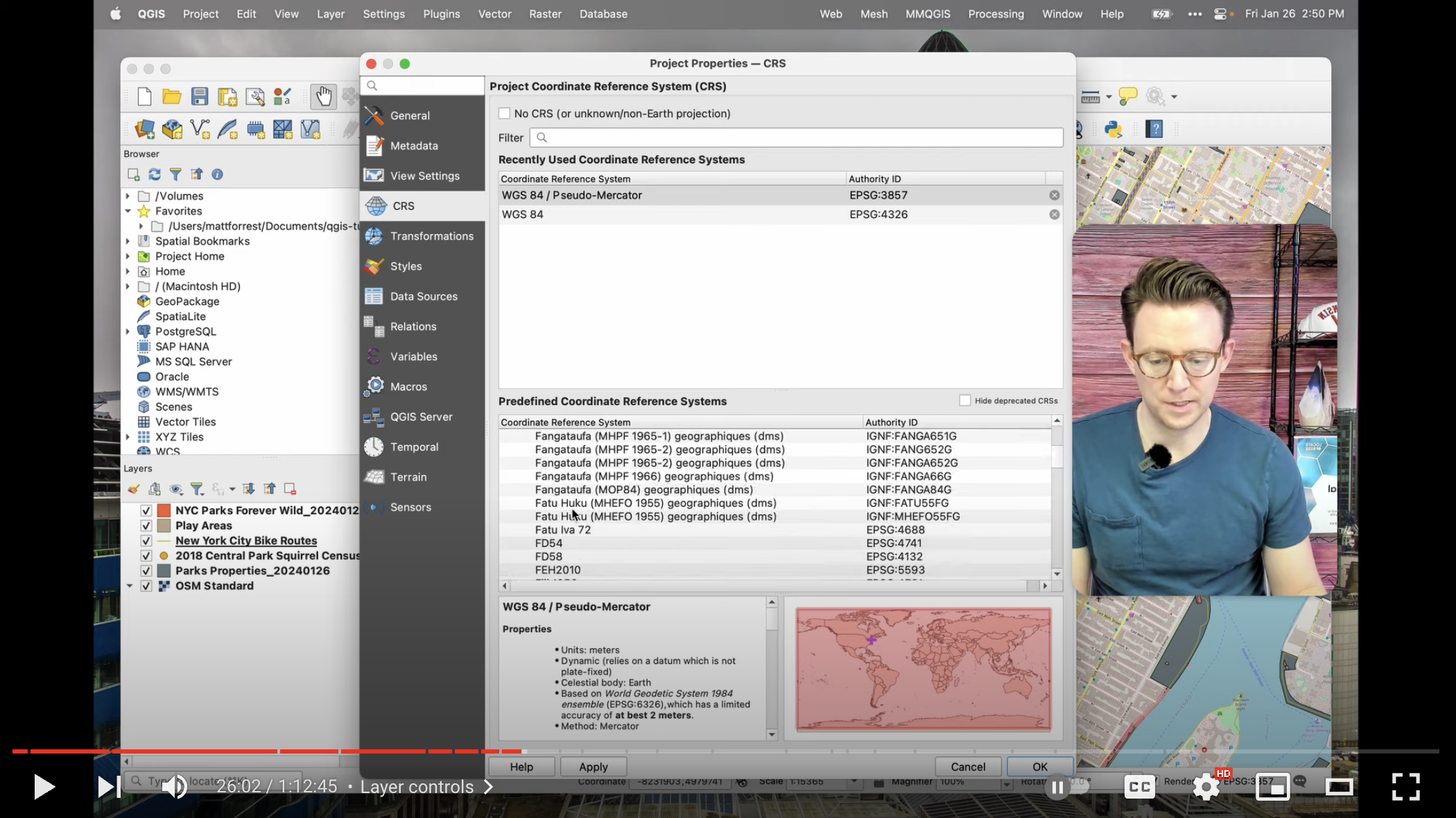Toggle Hide deprecated CRSs checkbox
The width and height of the screenshot is (1456, 818).
pyautogui.click(x=964, y=401)
